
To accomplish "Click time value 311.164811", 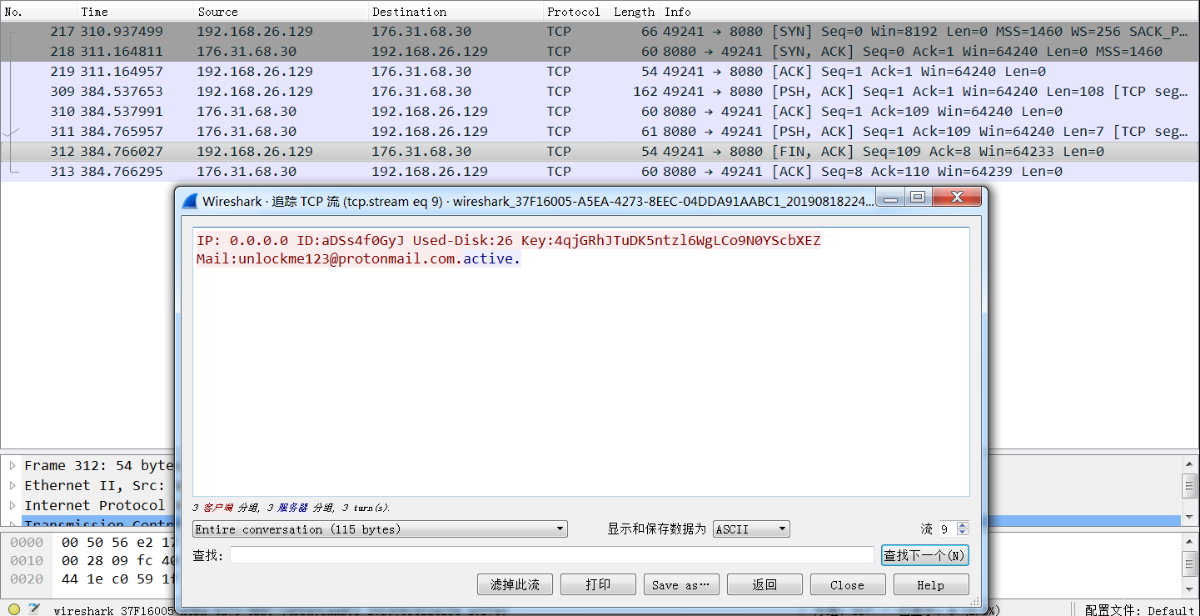I will 122,52.
